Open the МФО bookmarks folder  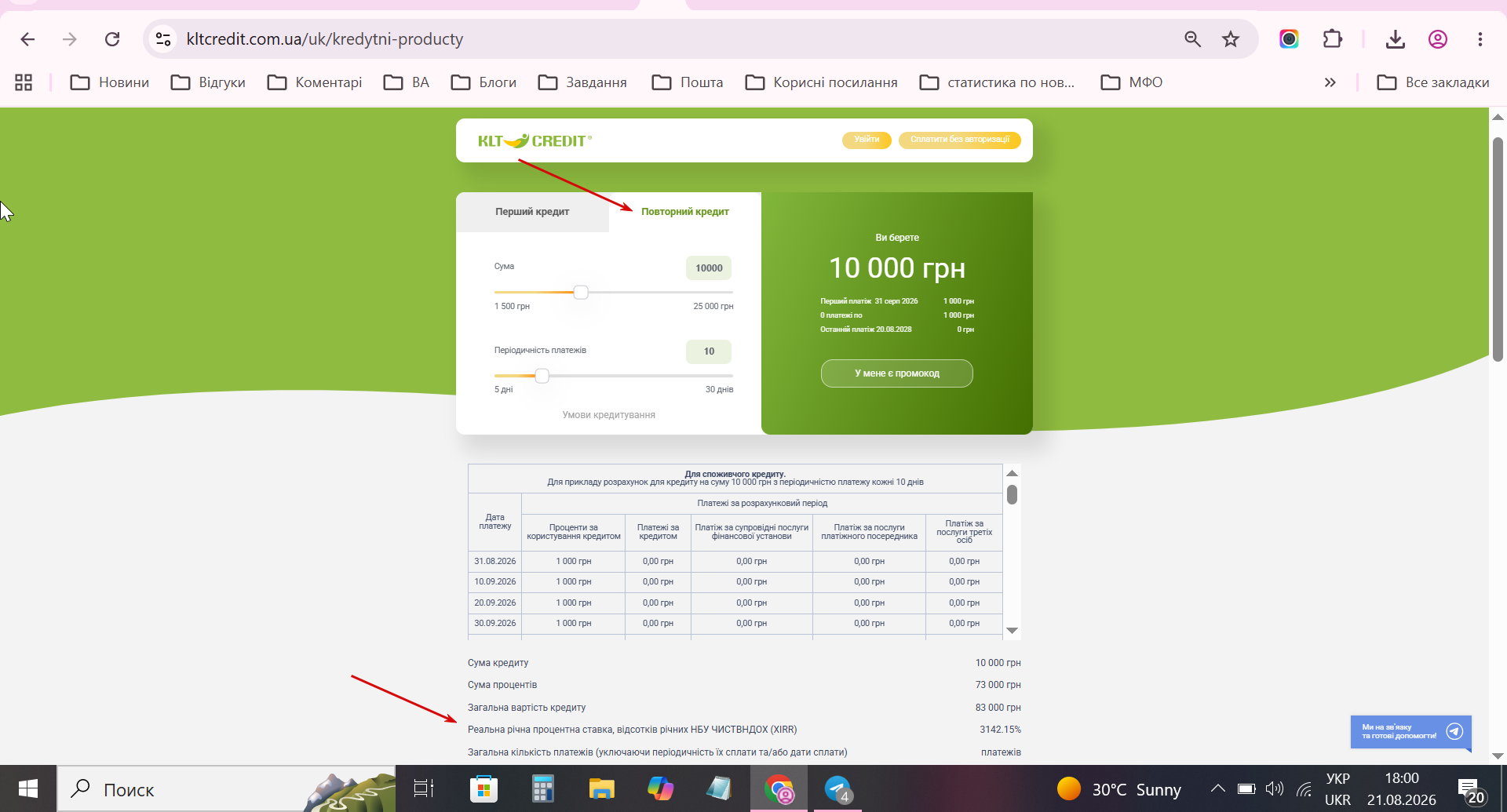point(1132,82)
